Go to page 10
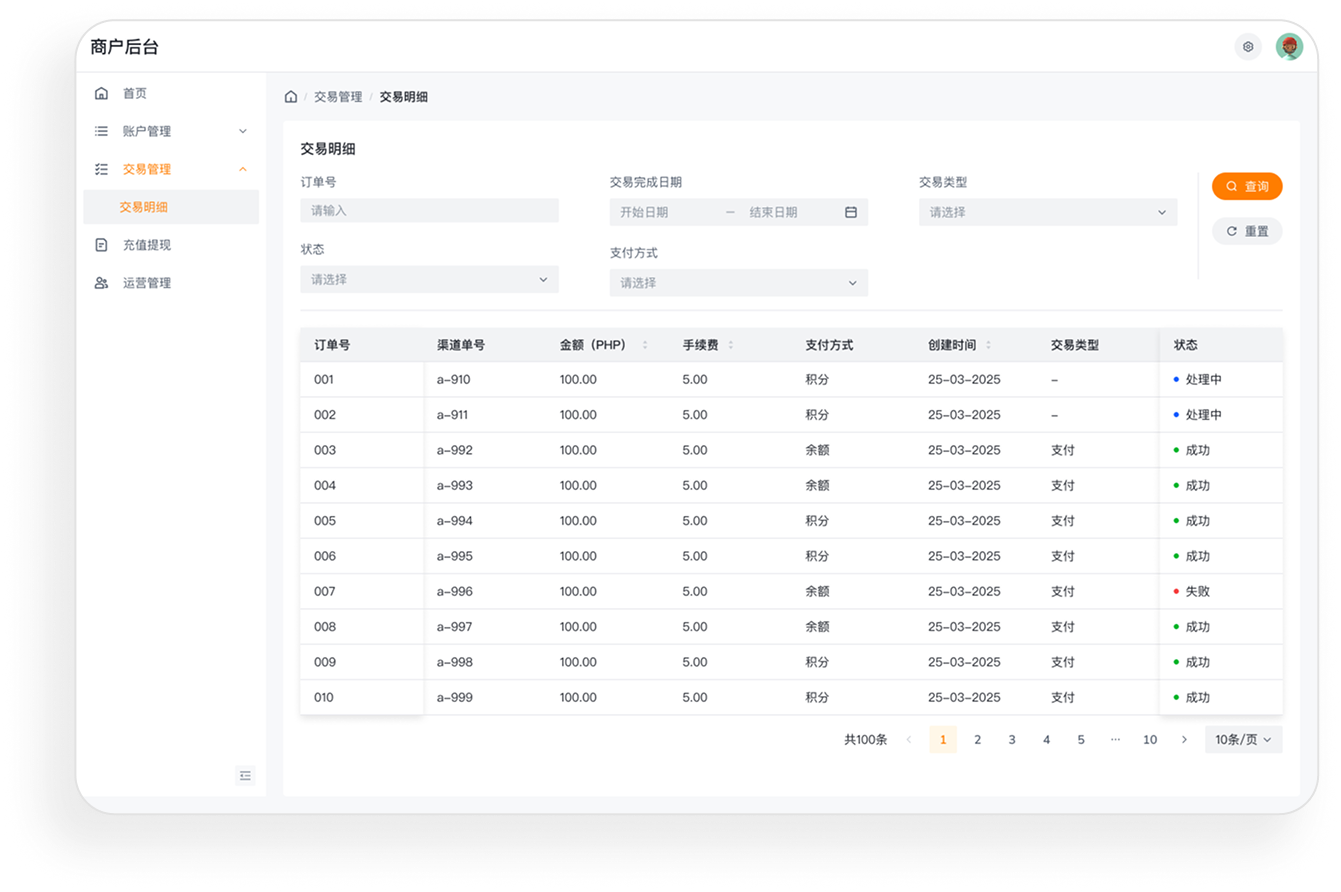The image size is (1341, 892). point(1150,740)
